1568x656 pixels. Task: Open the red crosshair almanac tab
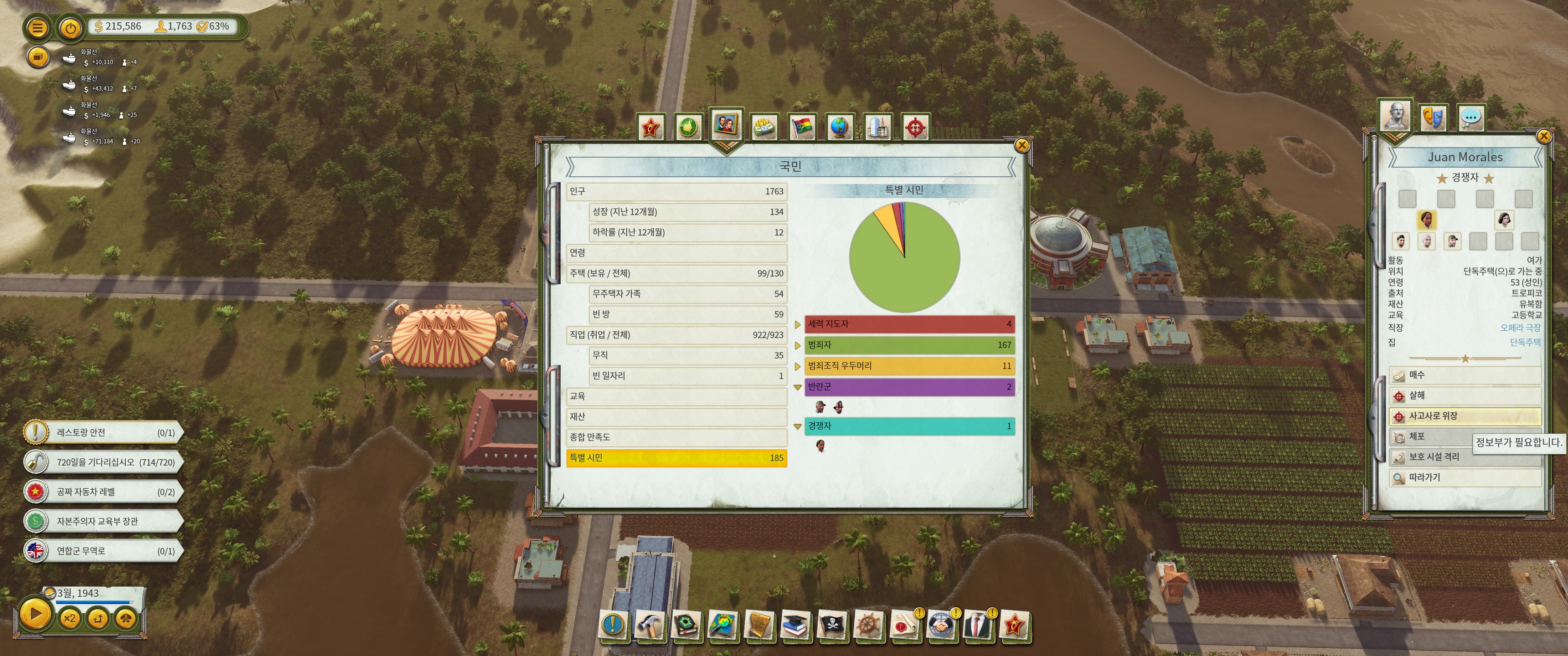[x=915, y=127]
